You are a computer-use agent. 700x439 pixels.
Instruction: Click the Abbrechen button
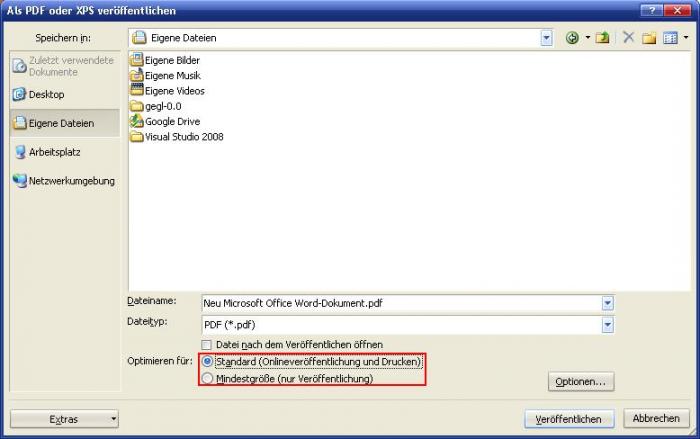click(656, 418)
